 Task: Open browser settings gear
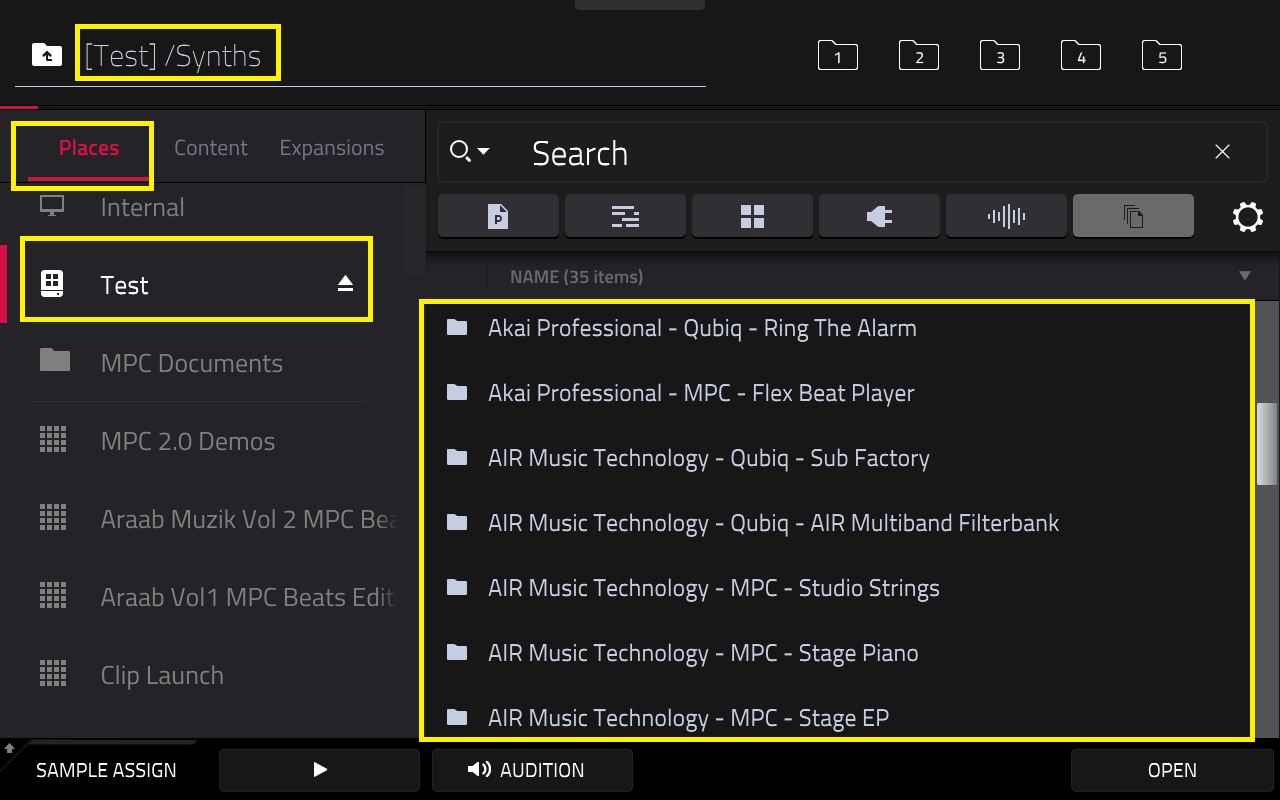(1248, 217)
